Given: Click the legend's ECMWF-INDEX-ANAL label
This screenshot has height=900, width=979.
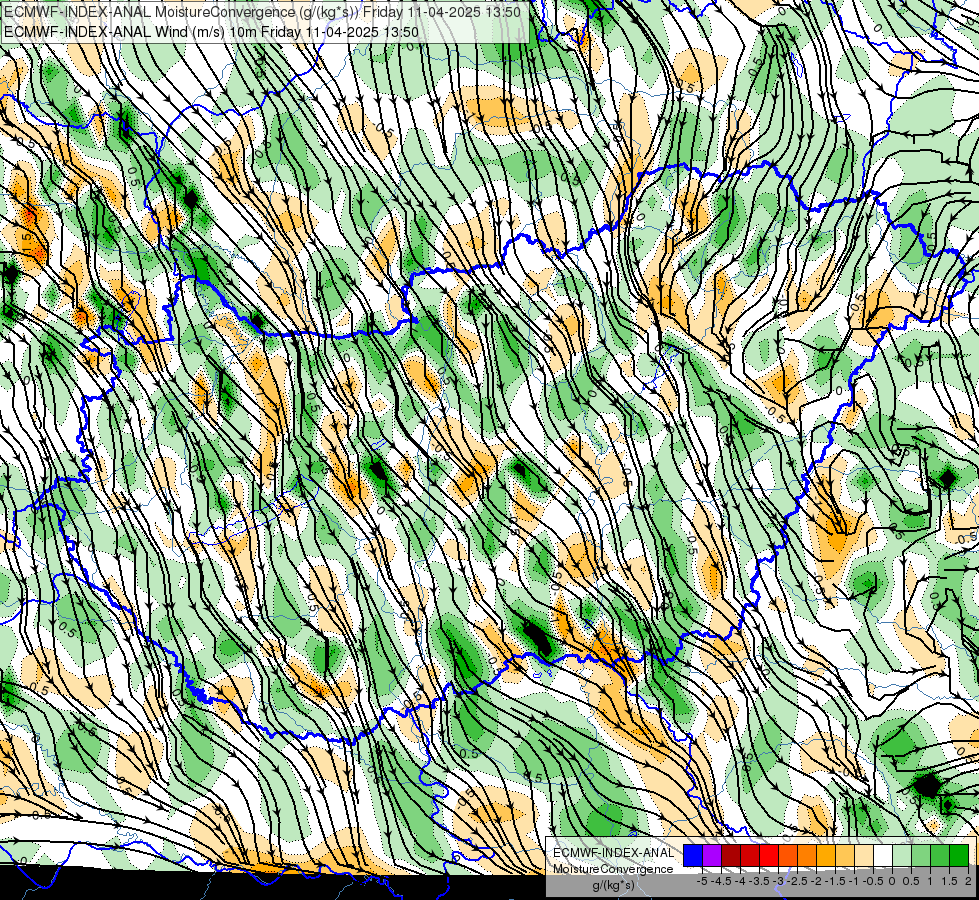Looking at the screenshot, I should 613,853.
